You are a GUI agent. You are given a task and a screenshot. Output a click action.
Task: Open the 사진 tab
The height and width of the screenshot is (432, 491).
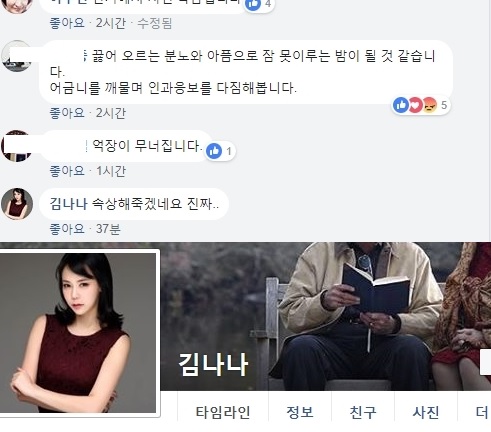coord(426,412)
